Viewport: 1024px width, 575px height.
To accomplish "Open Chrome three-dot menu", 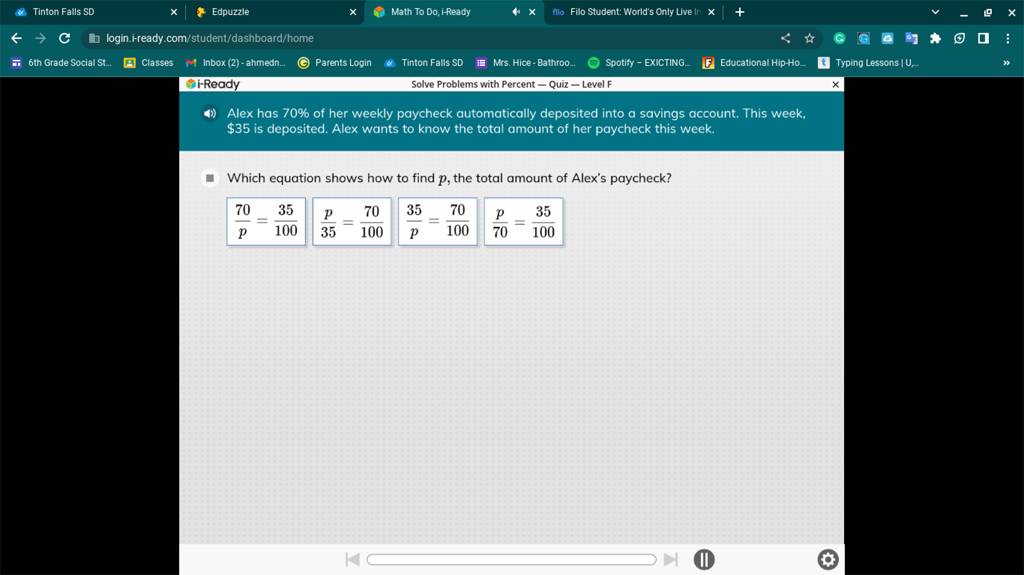I will [1008, 38].
